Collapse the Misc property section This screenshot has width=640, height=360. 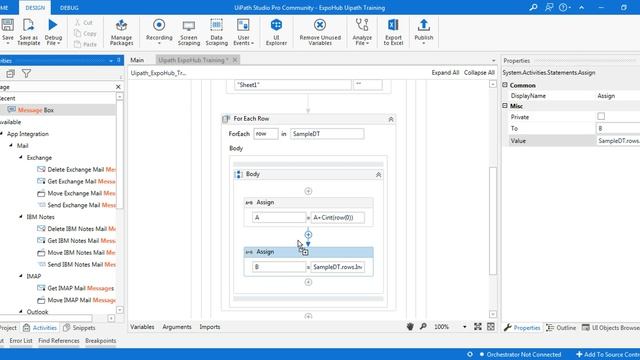coord(505,106)
